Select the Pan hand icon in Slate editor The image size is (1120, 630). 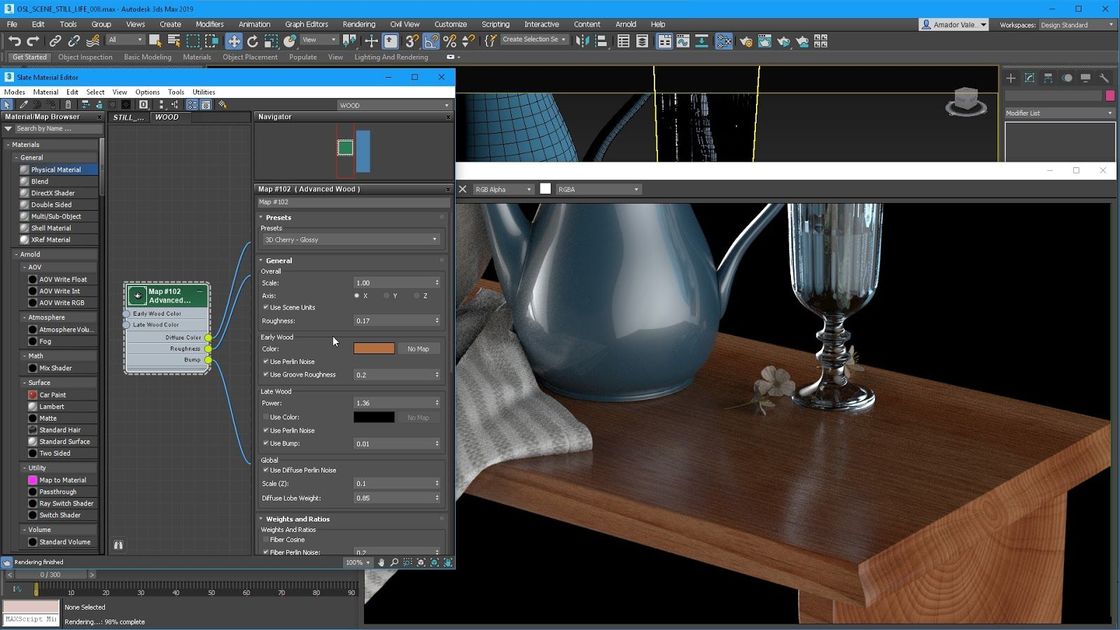point(381,563)
